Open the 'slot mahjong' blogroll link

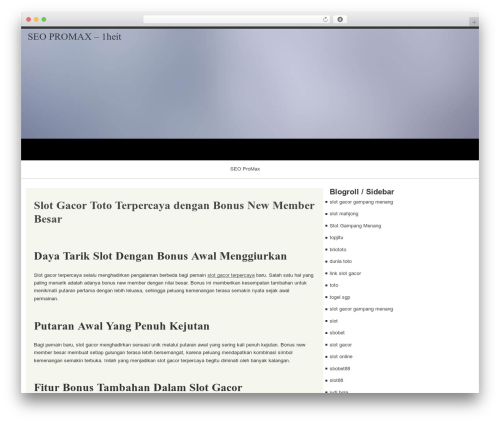[344, 214]
